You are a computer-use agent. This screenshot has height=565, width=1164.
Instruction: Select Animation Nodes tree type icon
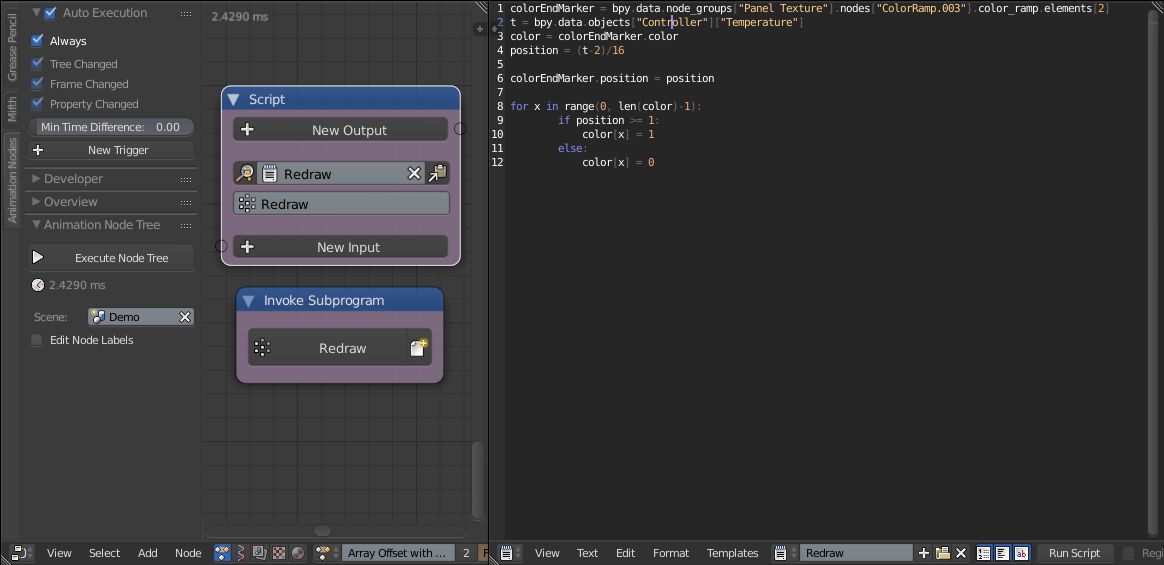[222, 552]
